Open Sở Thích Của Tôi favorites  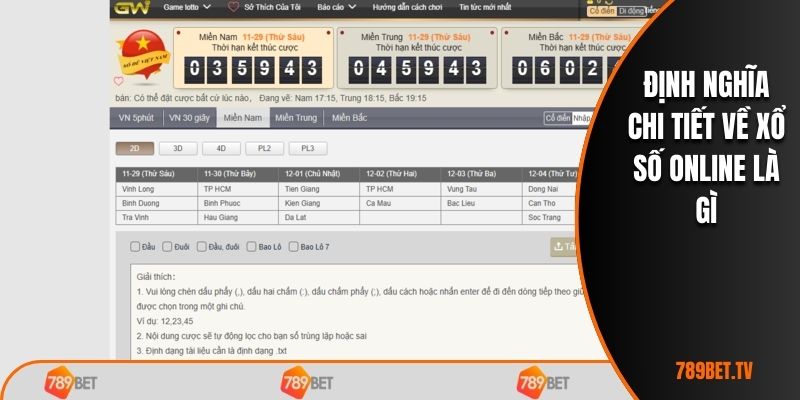(272, 7)
